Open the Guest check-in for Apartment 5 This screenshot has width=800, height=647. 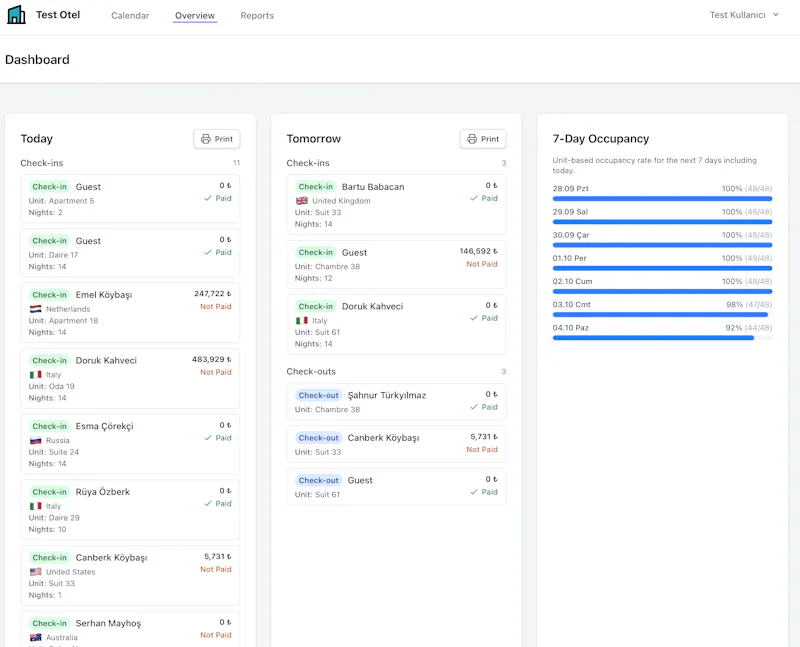click(x=130, y=198)
